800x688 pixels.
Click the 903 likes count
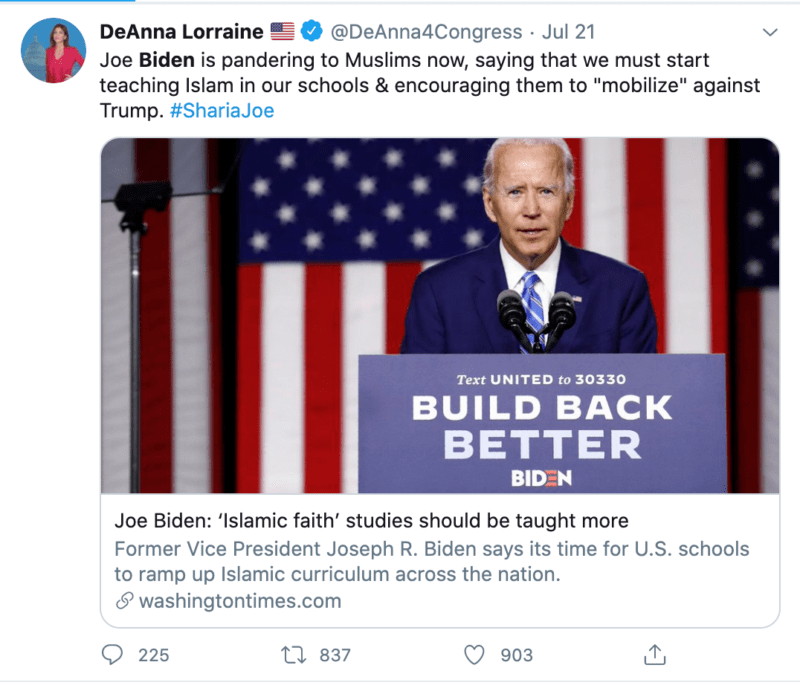[516, 655]
